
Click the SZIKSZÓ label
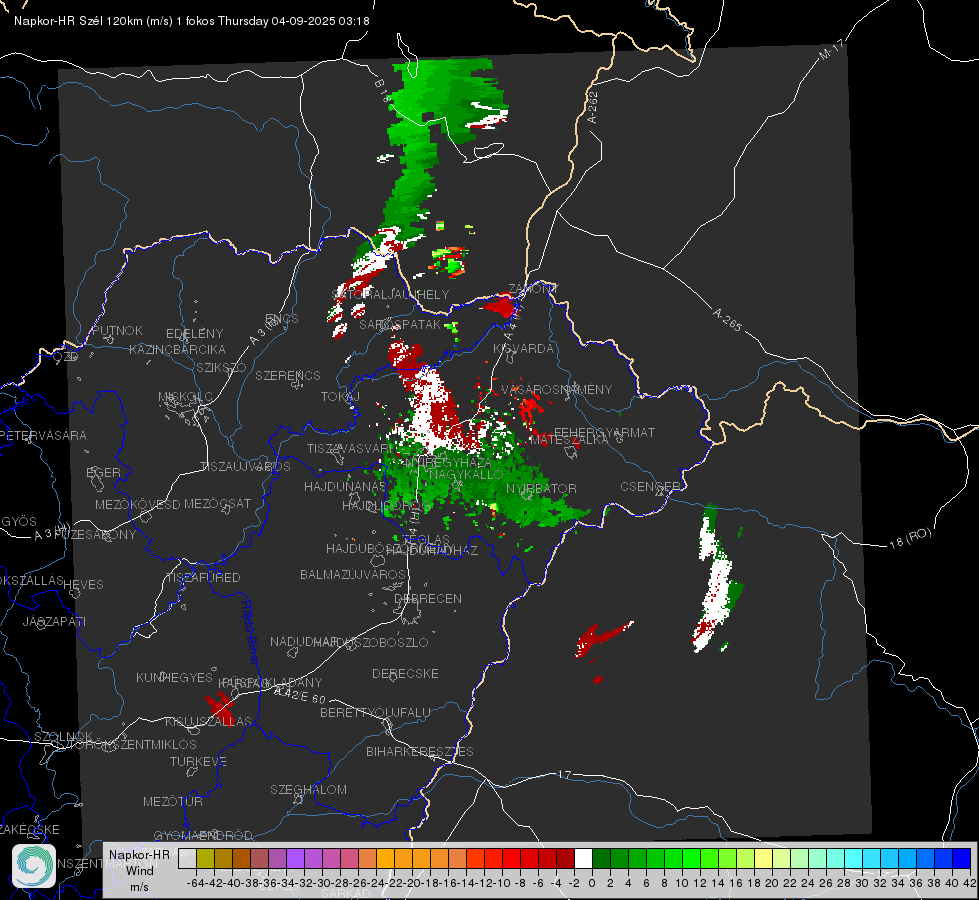pyautogui.click(x=221, y=367)
